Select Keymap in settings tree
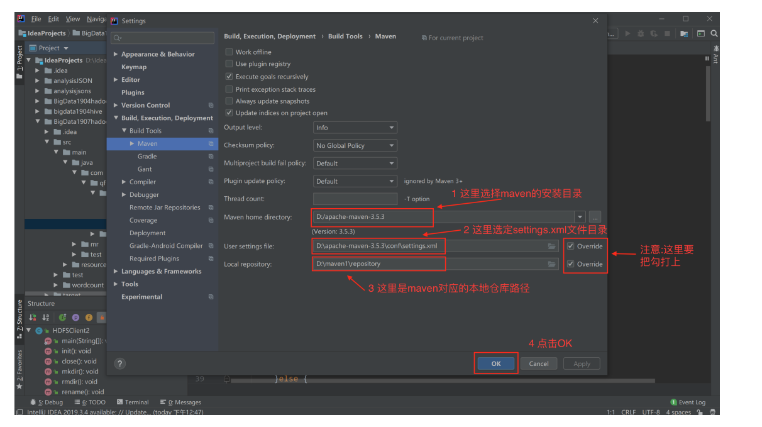This screenshot has height=427, width=762. (134, 67)
